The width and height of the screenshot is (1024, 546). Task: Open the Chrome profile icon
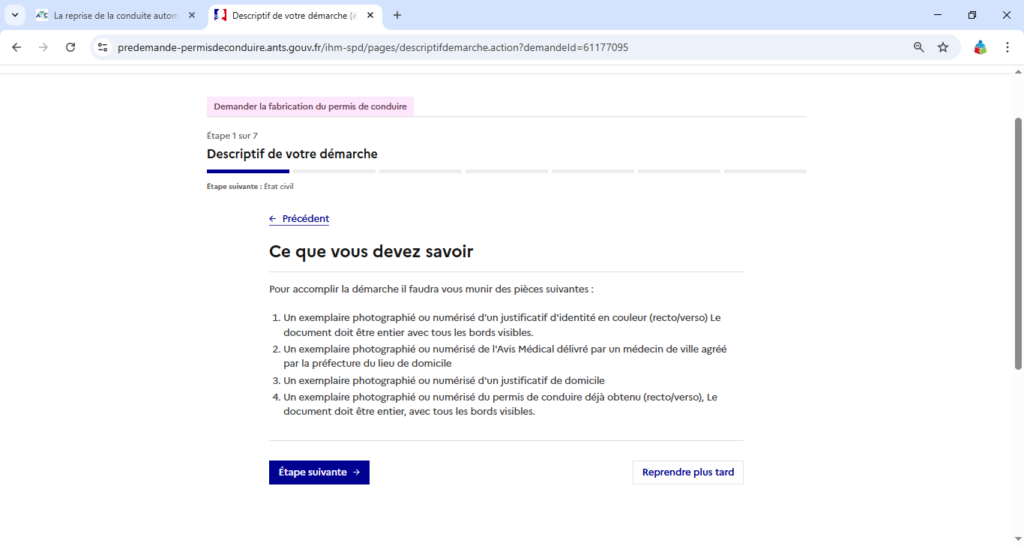980,47
